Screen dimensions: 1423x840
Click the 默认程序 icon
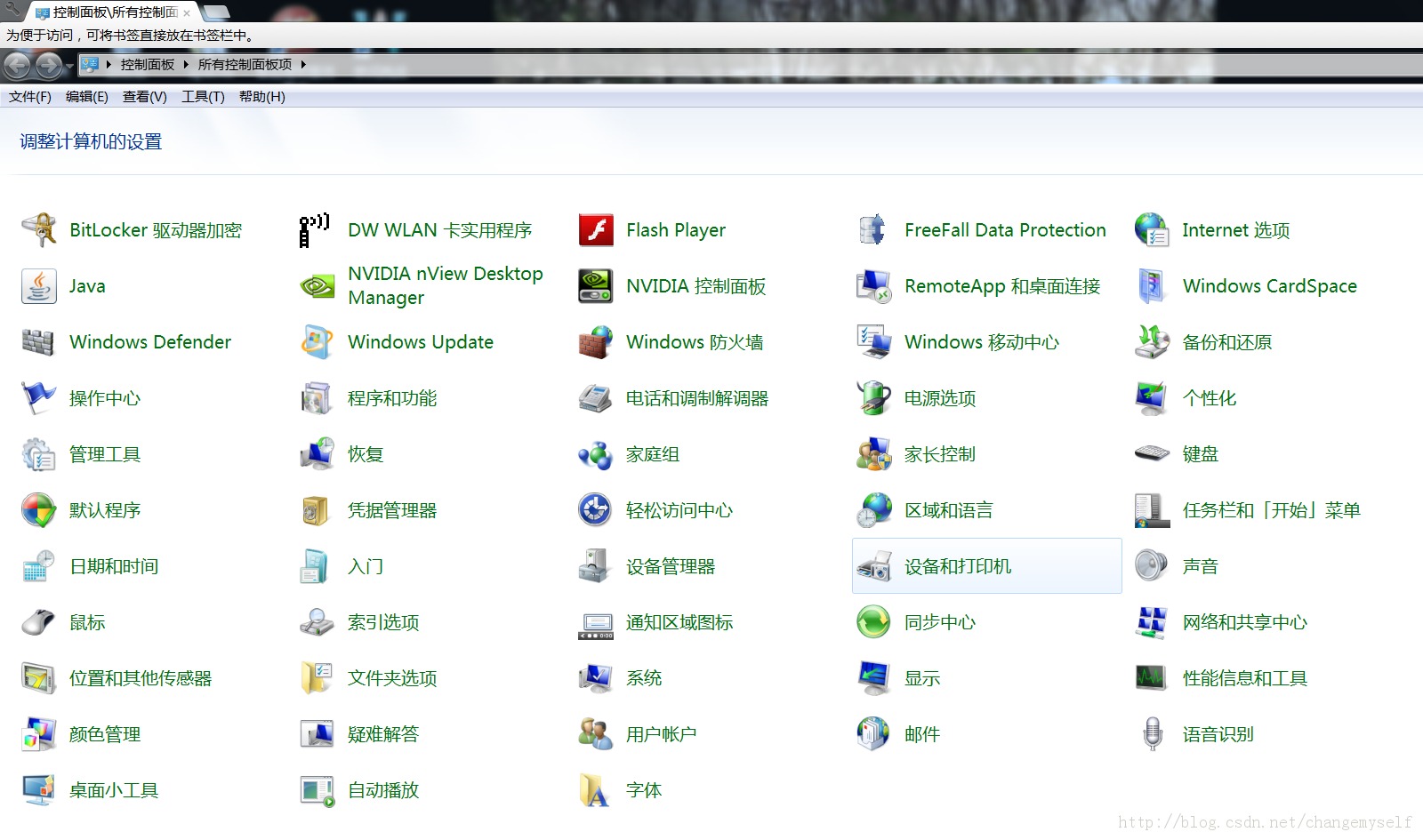pos(39,510)
